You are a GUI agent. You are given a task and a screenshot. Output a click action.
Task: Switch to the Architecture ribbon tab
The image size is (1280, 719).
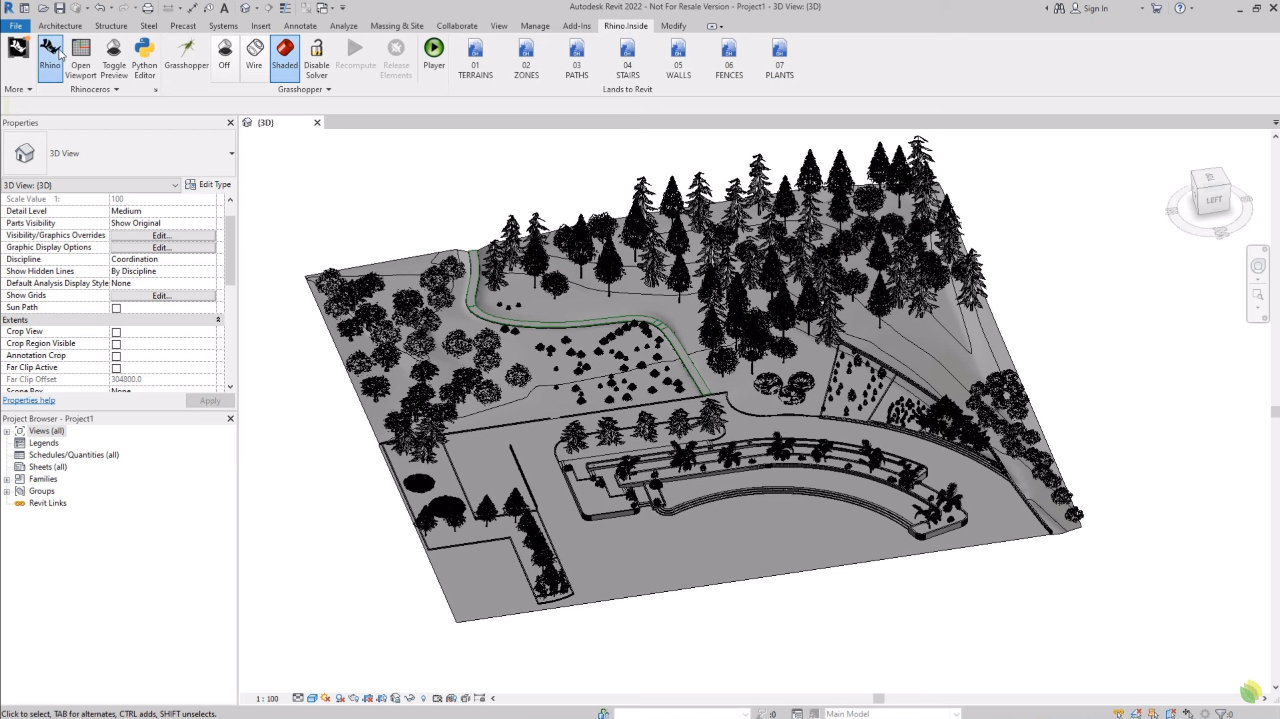pos(60,26)
